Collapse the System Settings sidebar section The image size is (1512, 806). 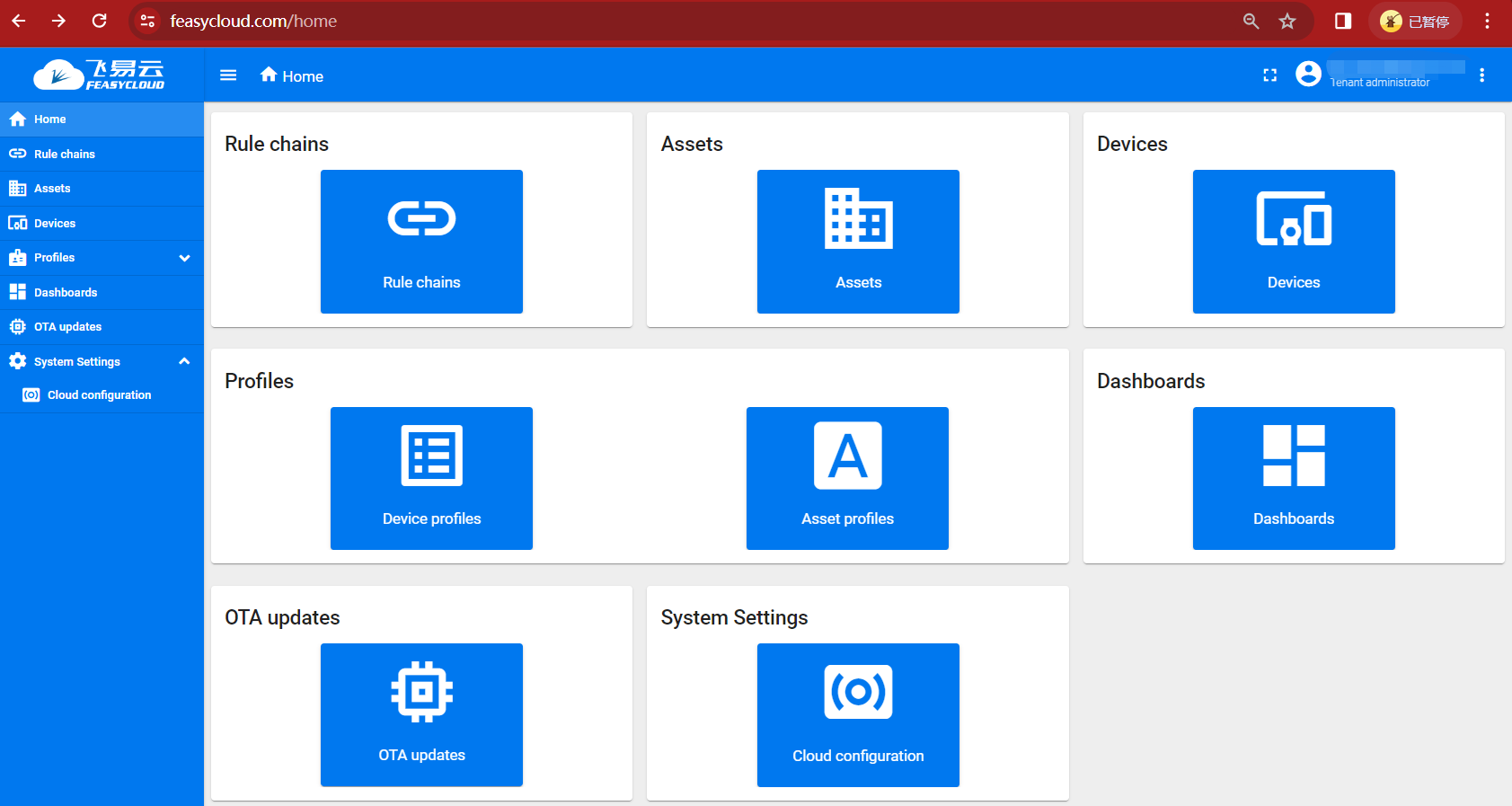[x=184, y=361]
